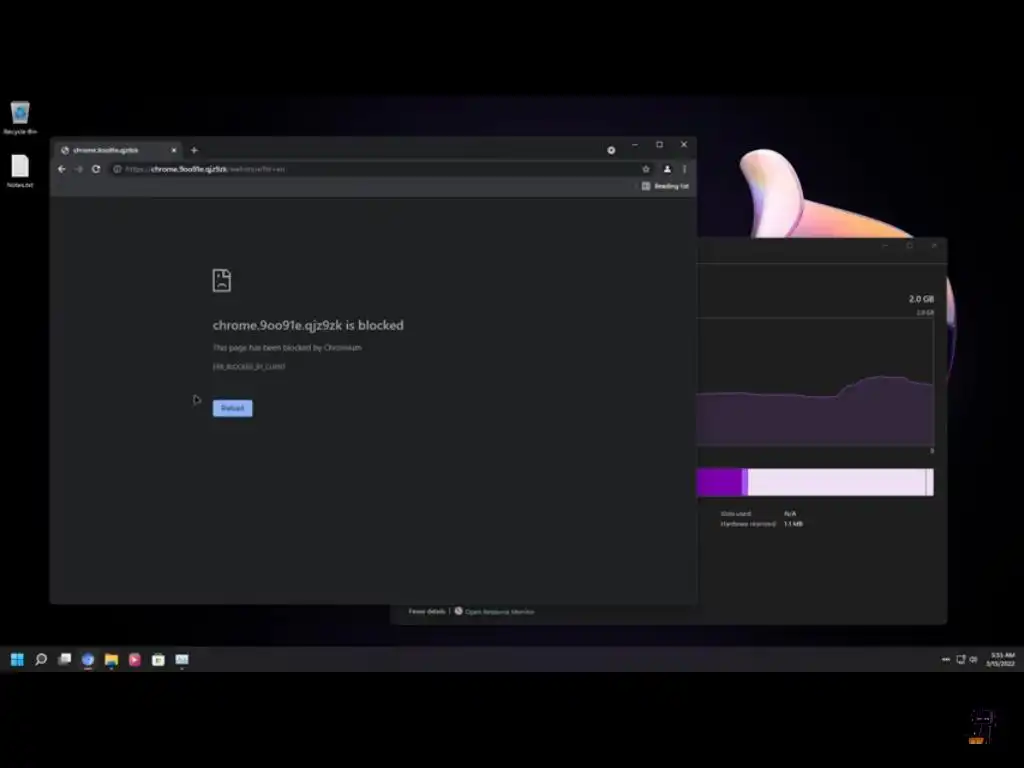Viewport: 1024px width, 768px height.
Task: Minimize the Chromium window
Action: click(x=635, y=144)
